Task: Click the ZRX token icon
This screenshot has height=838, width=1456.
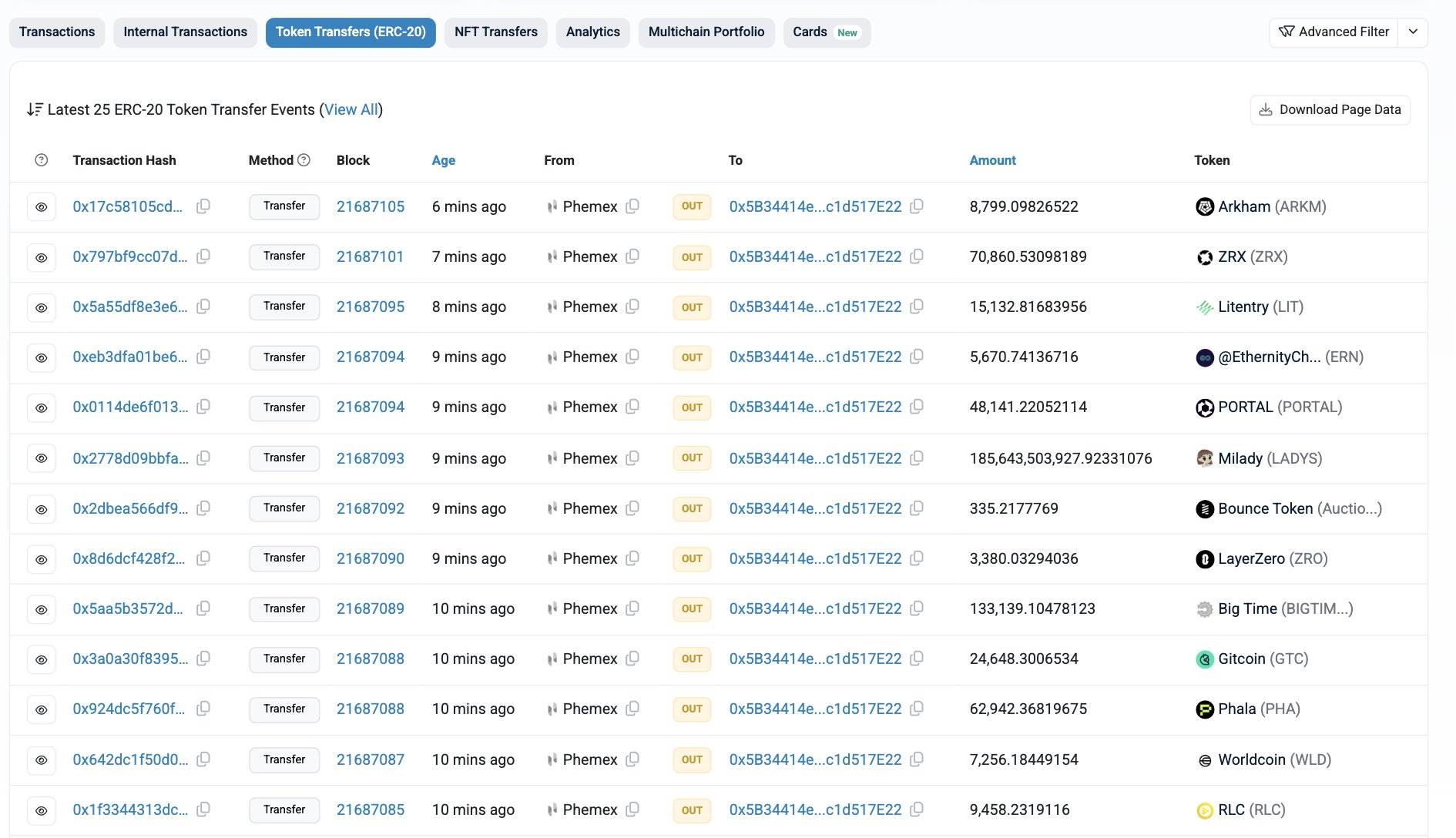Action: 1204,256
